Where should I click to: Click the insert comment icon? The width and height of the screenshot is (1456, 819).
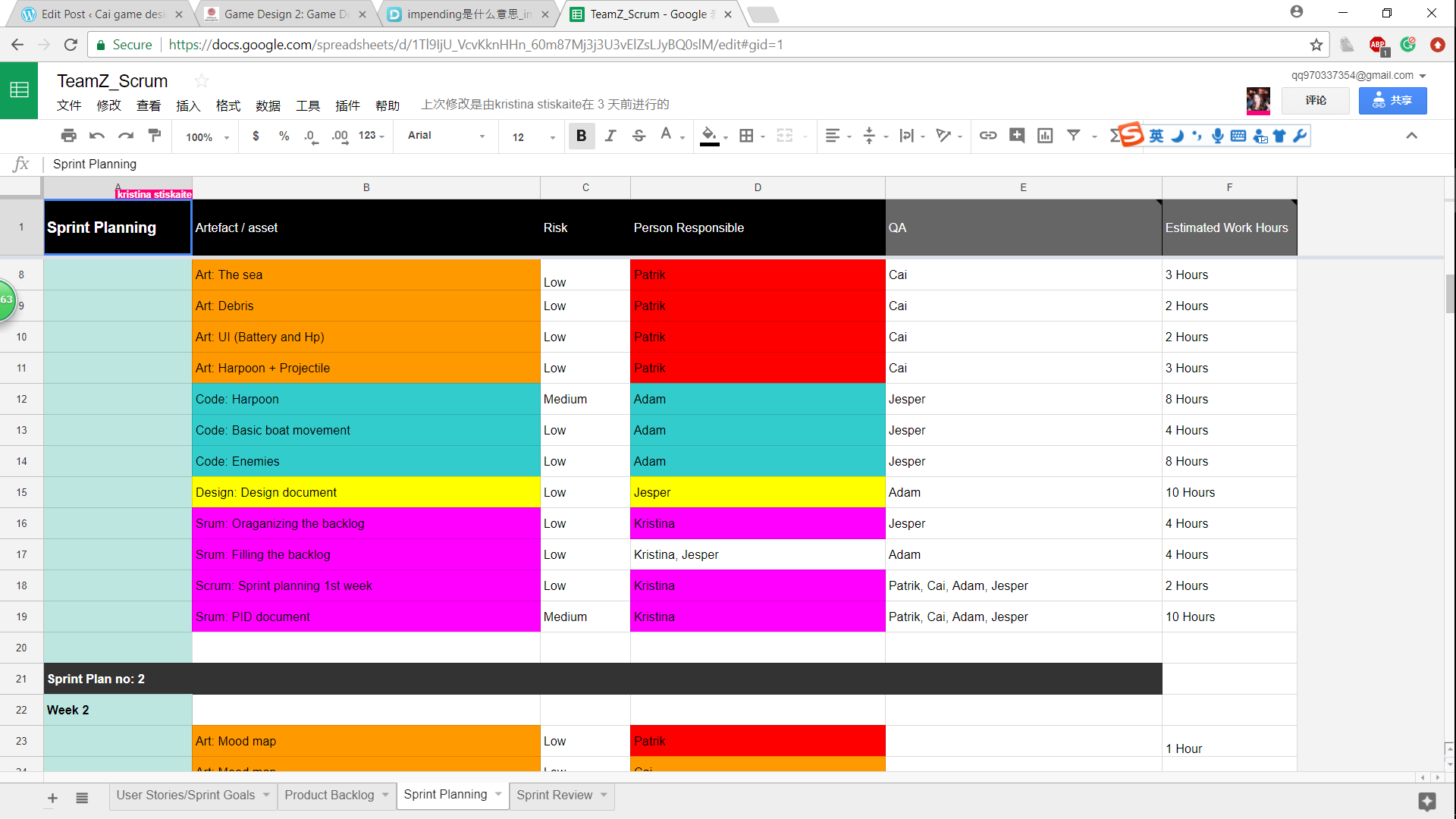1016,136
